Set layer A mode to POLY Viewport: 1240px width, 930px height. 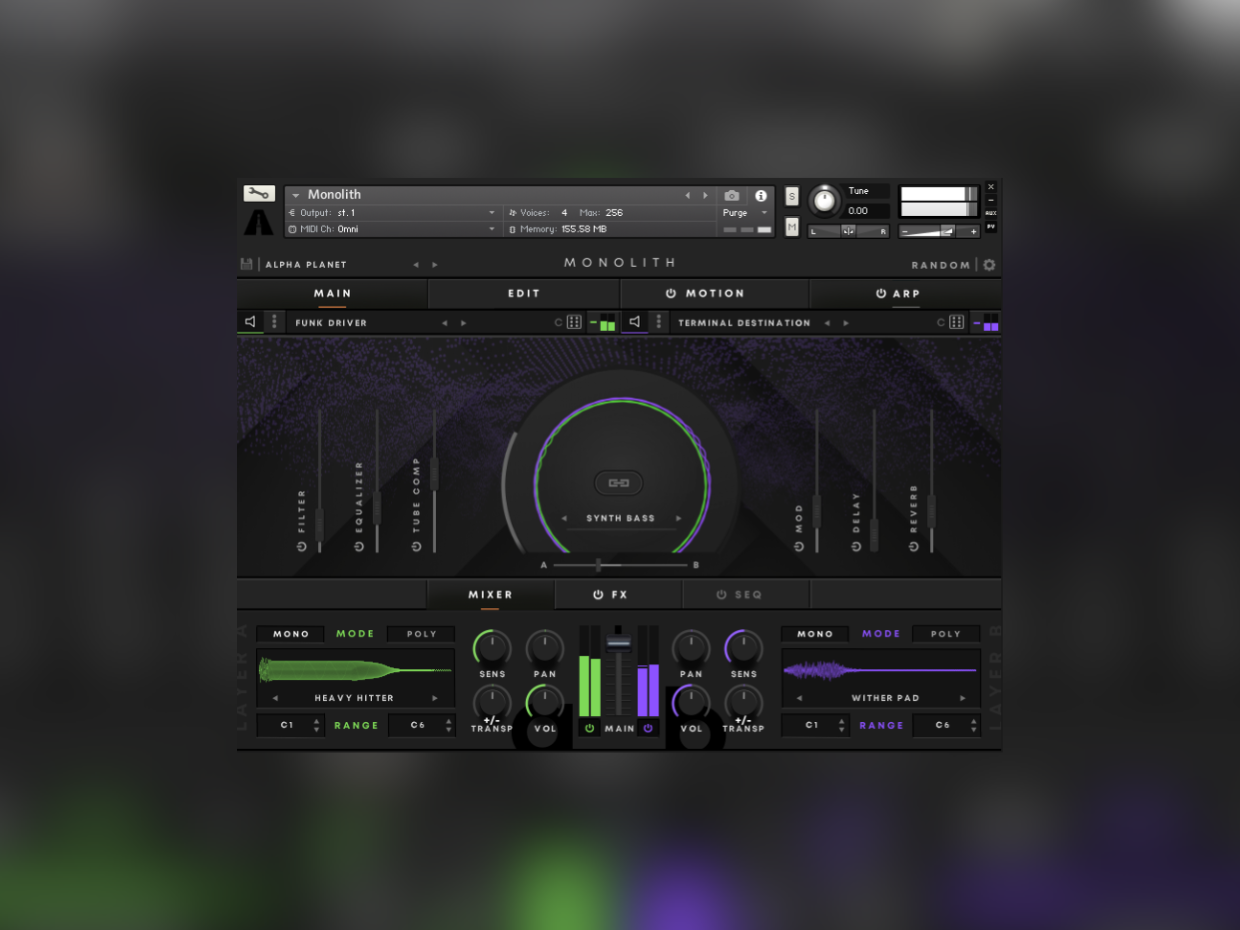coord(421,633)
